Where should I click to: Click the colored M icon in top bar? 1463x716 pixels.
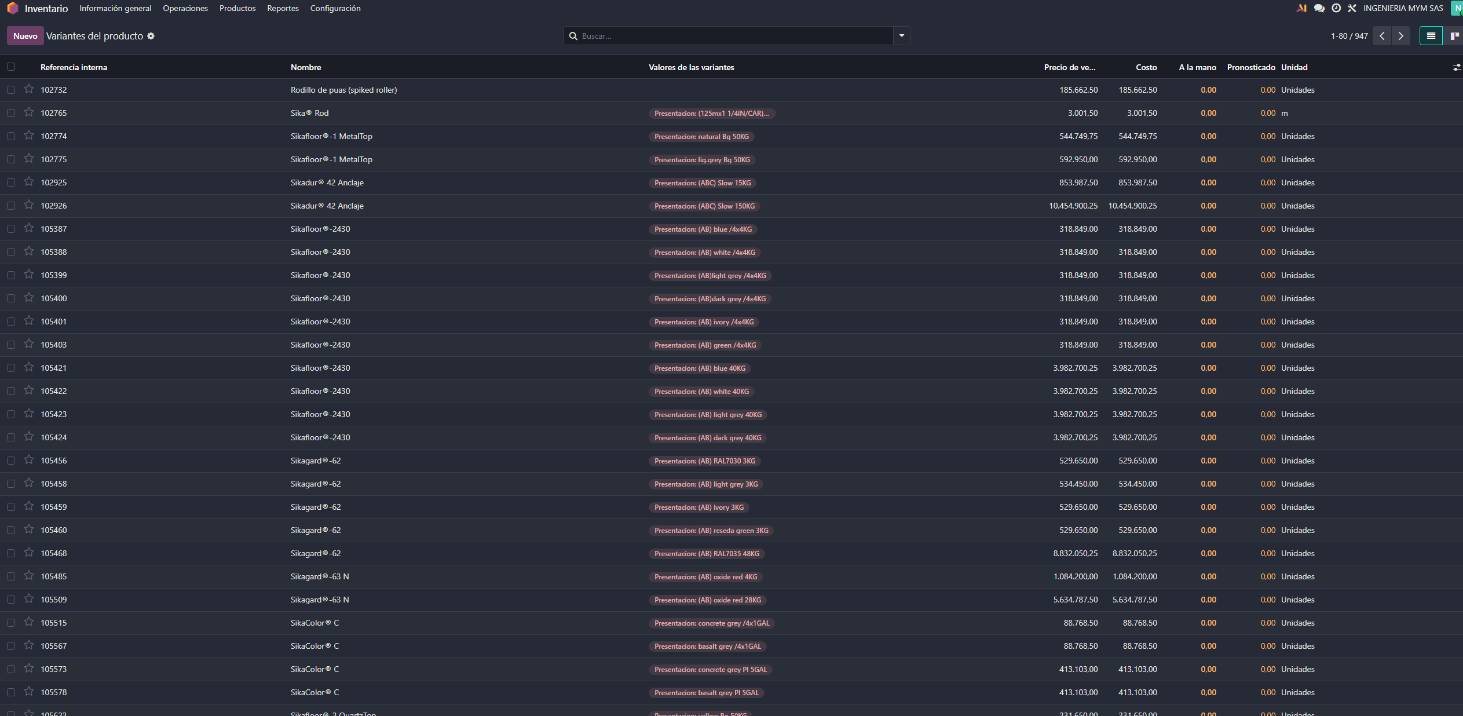pyautogui.click(x=1302, y=8)
